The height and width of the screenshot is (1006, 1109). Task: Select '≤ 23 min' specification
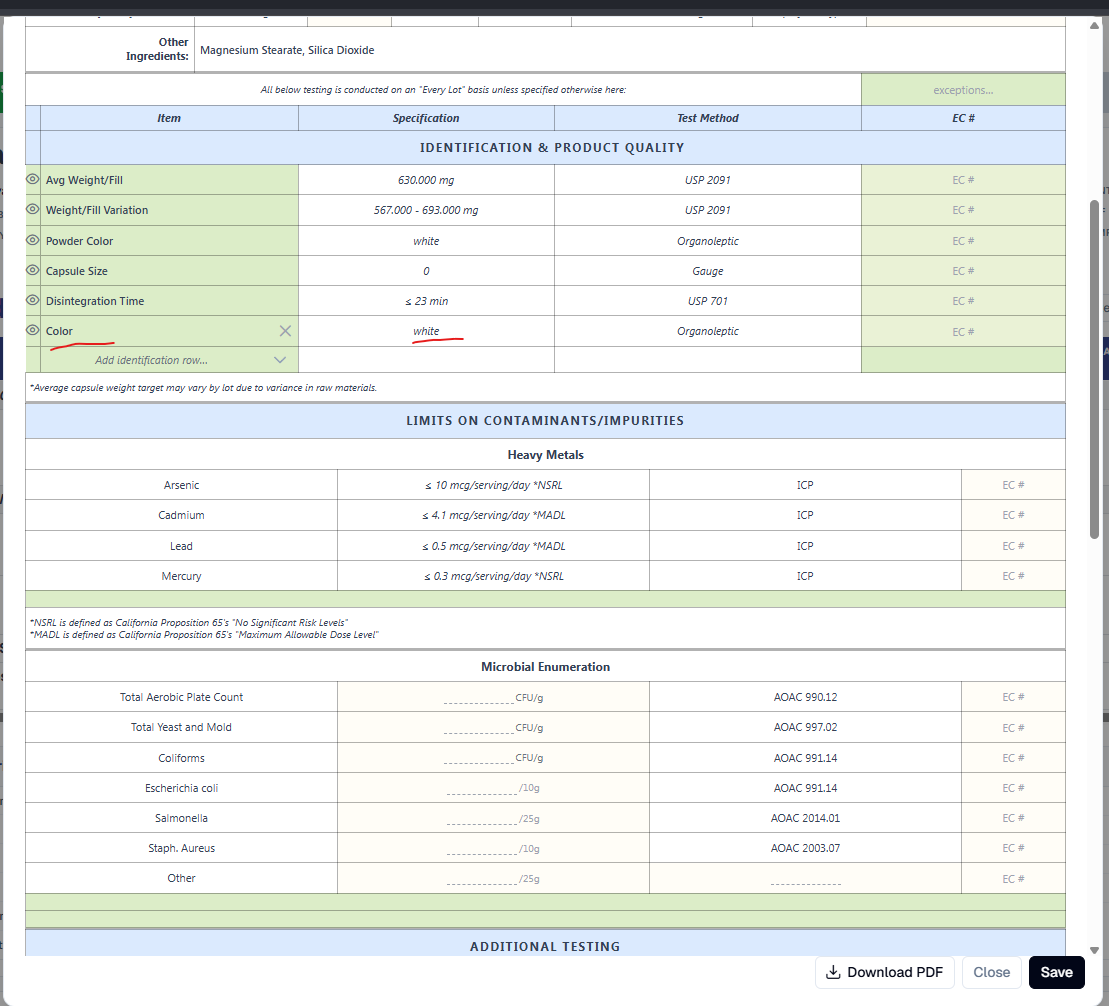[x=426, y=301]
